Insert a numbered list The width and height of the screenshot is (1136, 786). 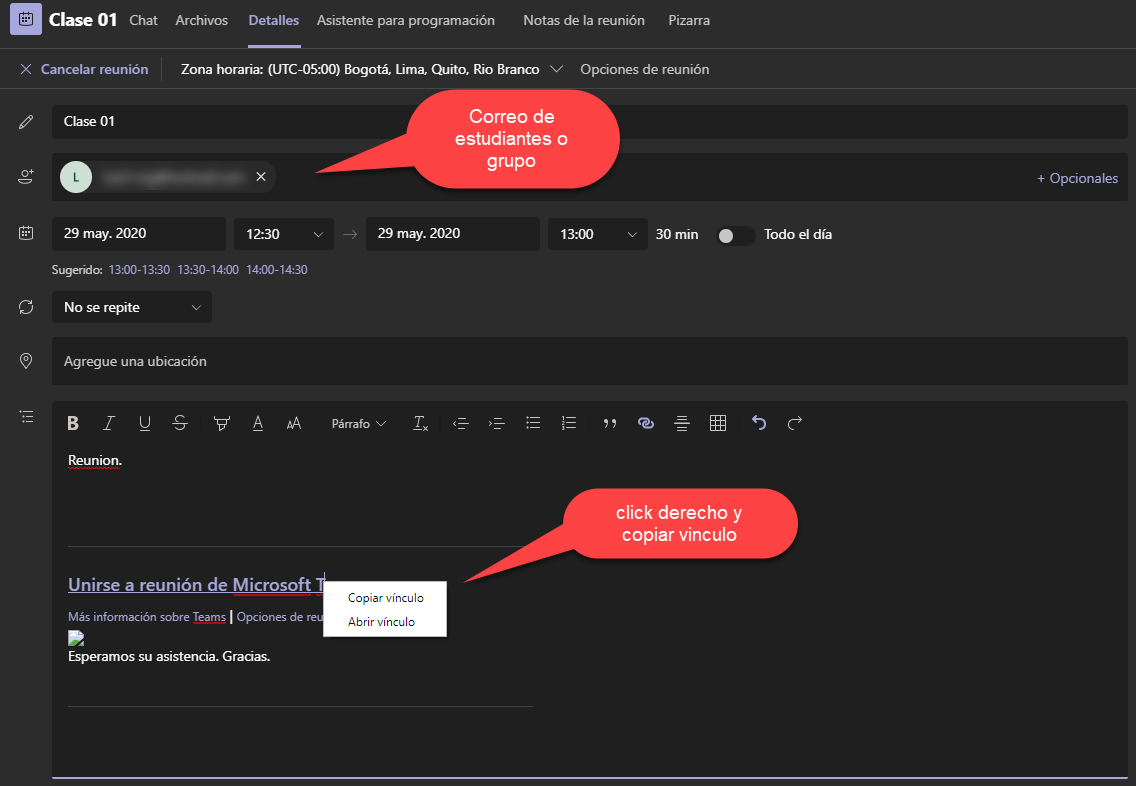pos(569,423)
